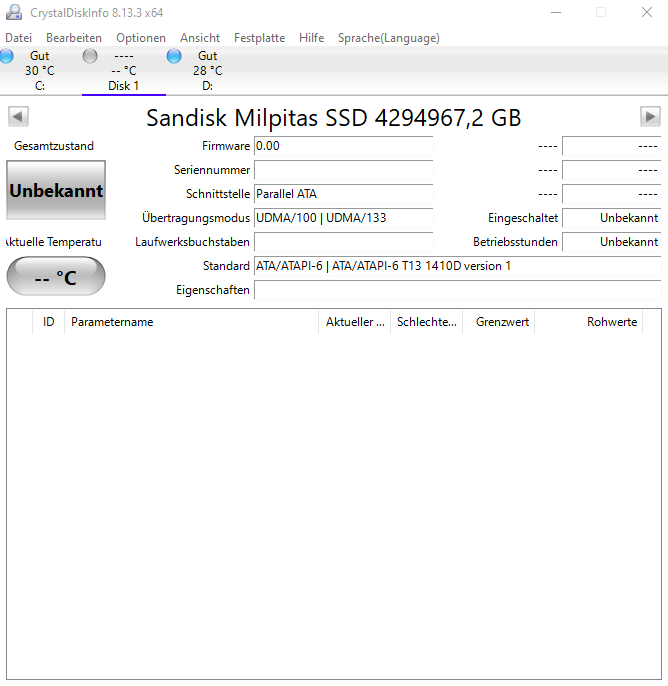Click the Rohwerte column header
Screen dimensions: 668x686
[589, 322]
